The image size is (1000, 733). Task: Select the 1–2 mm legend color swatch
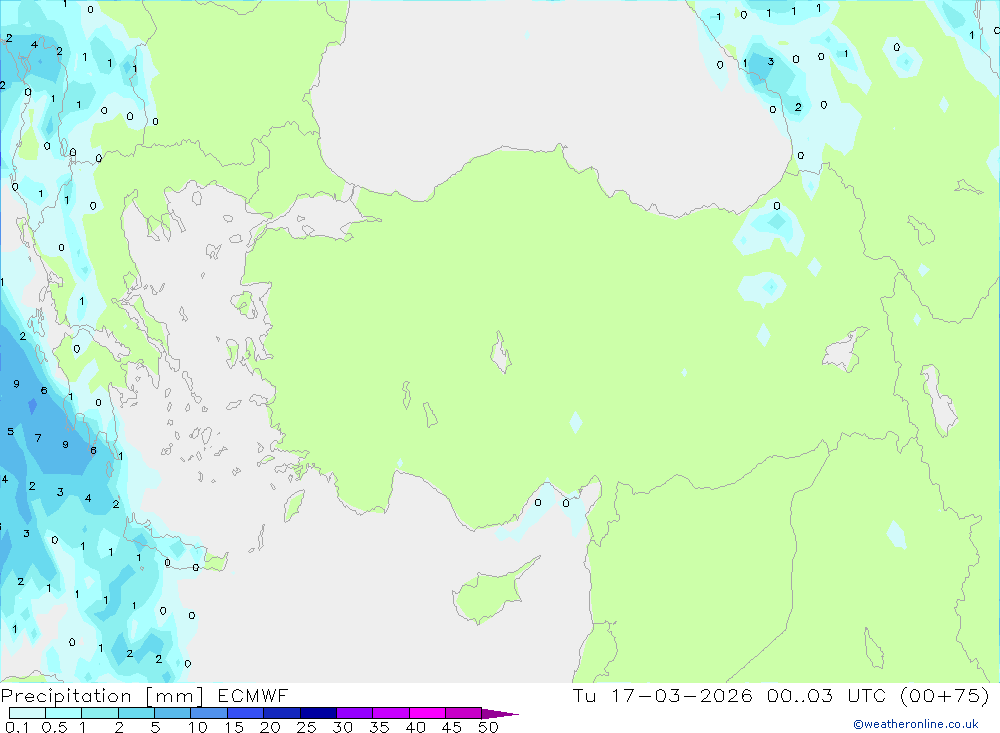pyautogui.click(x=99, y=713)
